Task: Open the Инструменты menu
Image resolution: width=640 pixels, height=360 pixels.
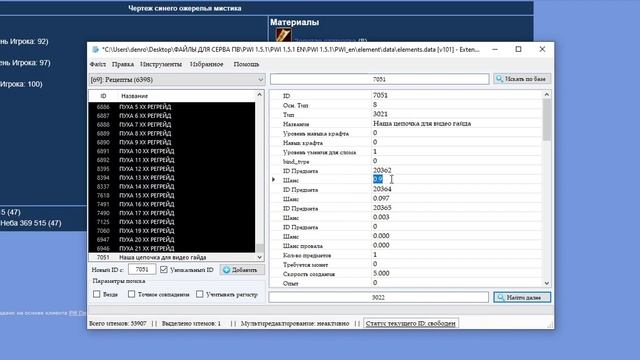Action: (x=161, y=64)
